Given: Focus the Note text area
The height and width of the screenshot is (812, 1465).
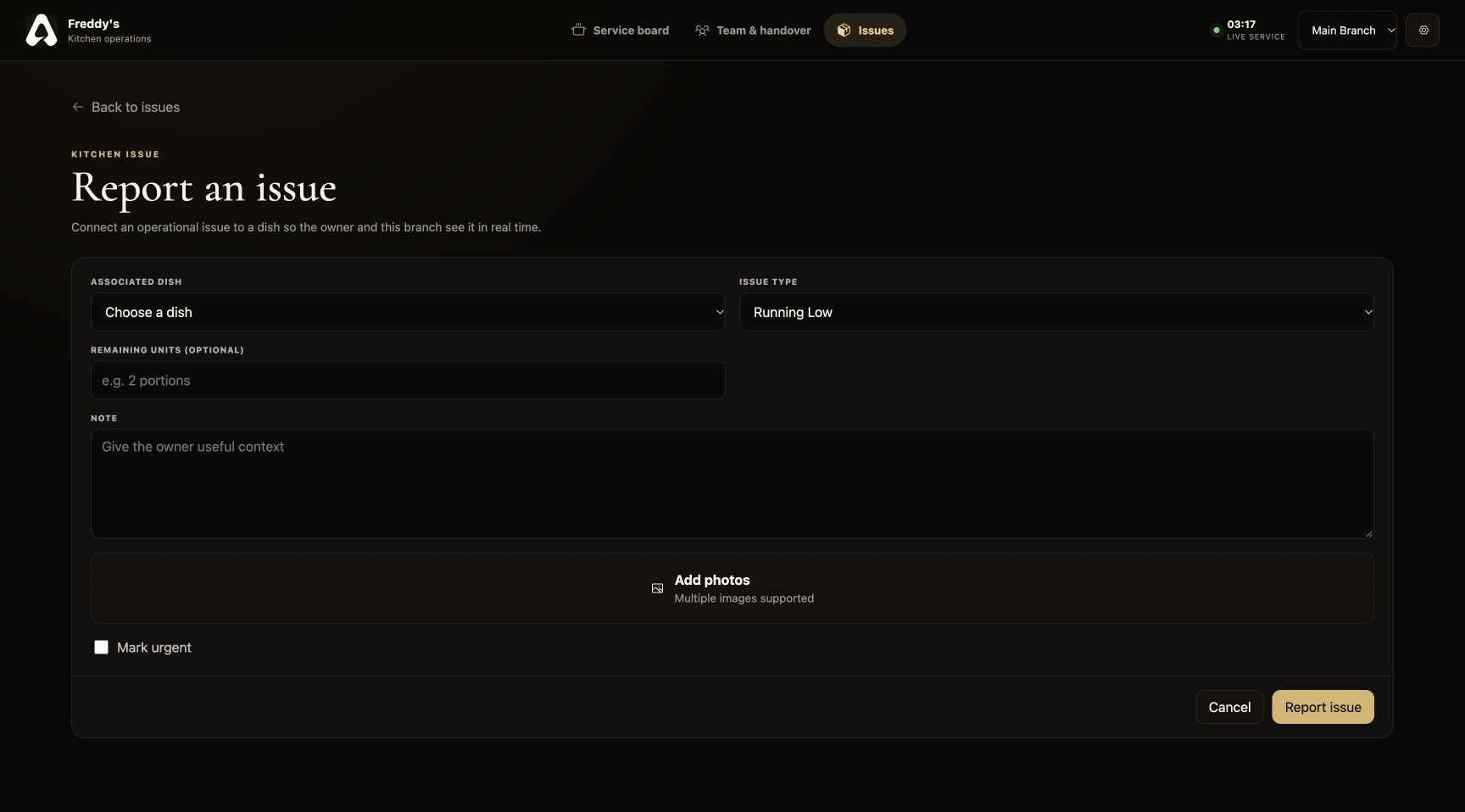Looking at the screenshot, I should click(732, 484).
